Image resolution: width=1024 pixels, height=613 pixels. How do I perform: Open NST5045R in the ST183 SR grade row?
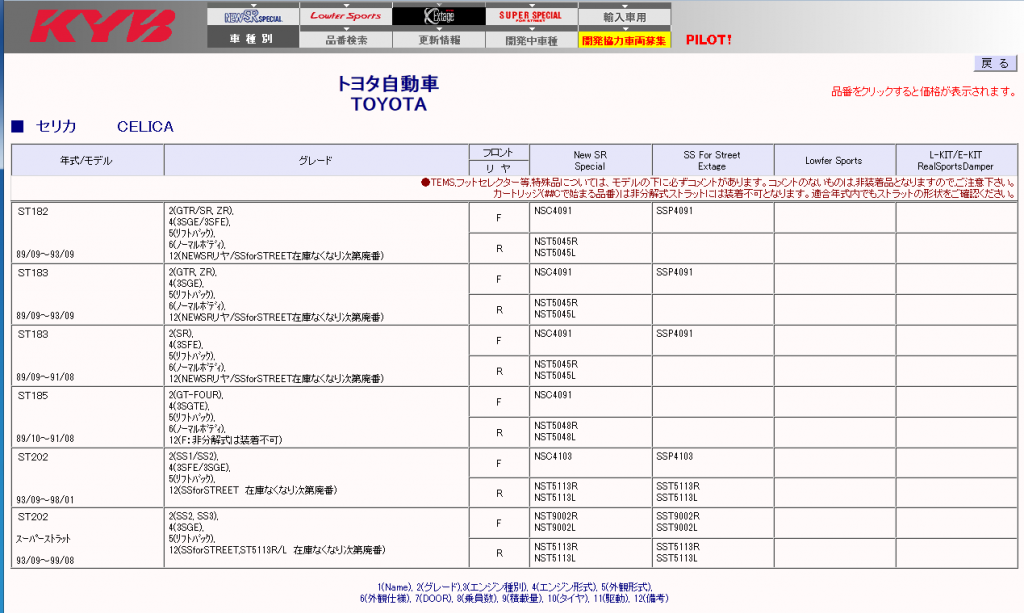556,364
